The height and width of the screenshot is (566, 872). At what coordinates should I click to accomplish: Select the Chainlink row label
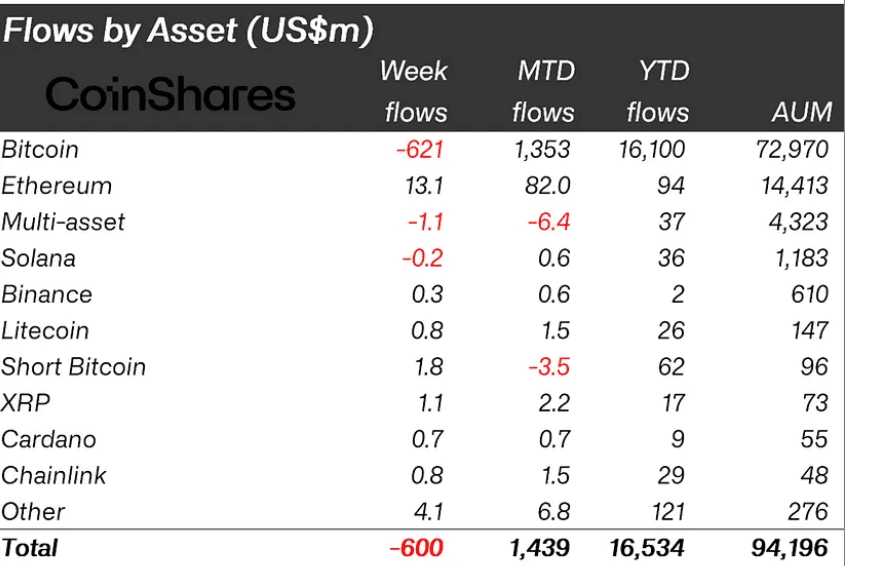tap(54, 475)
